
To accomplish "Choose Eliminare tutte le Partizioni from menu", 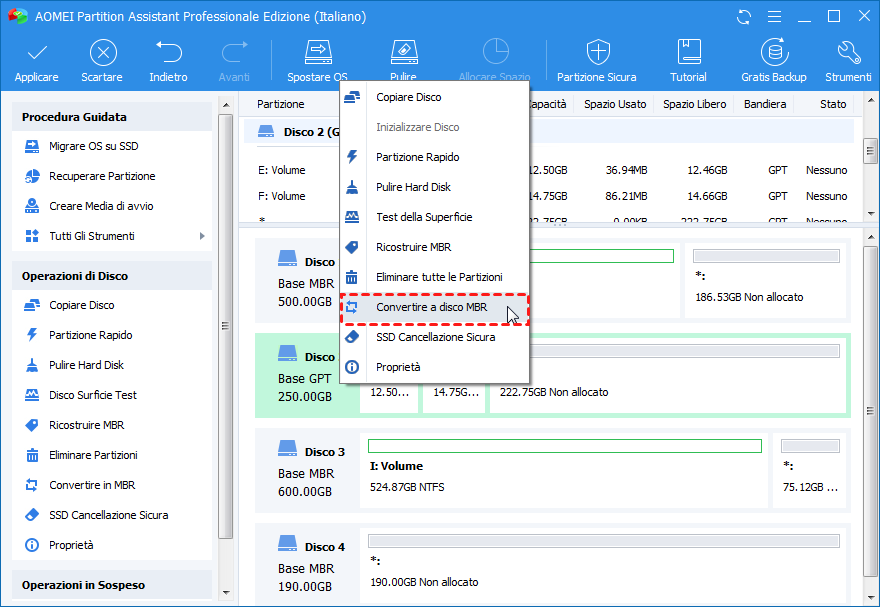I will pos(439,277).
